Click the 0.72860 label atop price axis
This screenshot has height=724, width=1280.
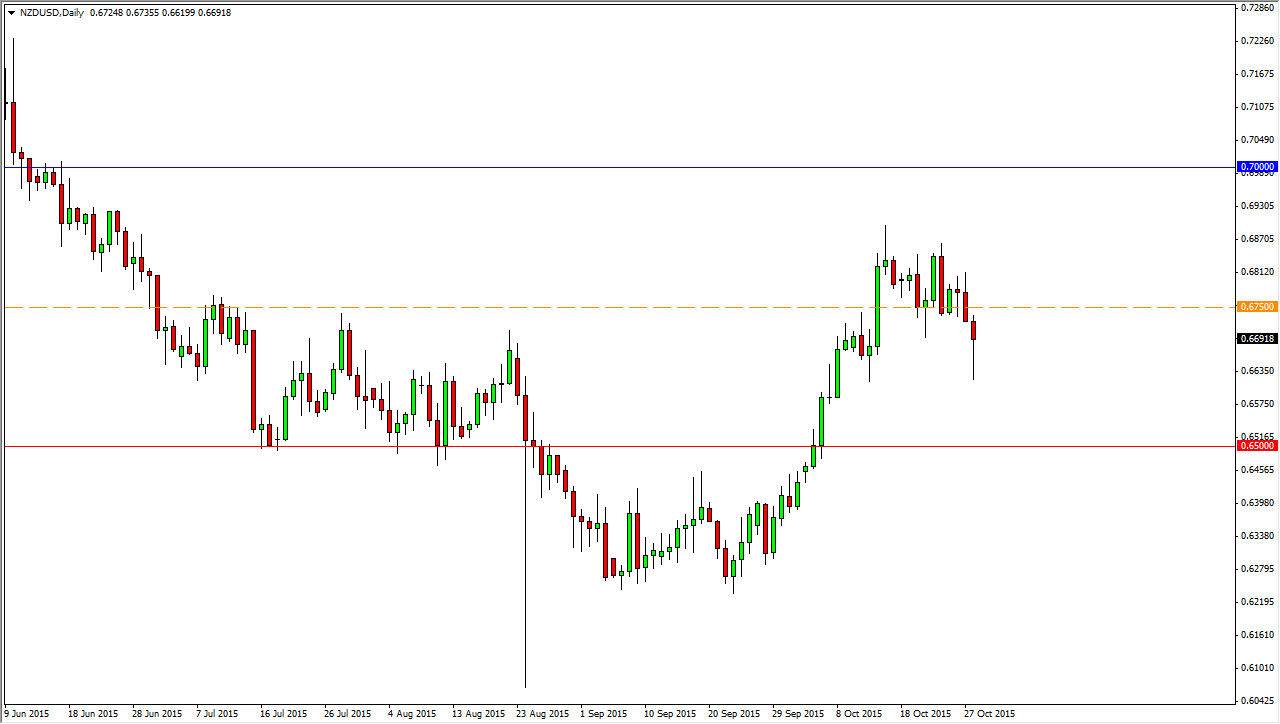coord(1256,10)
